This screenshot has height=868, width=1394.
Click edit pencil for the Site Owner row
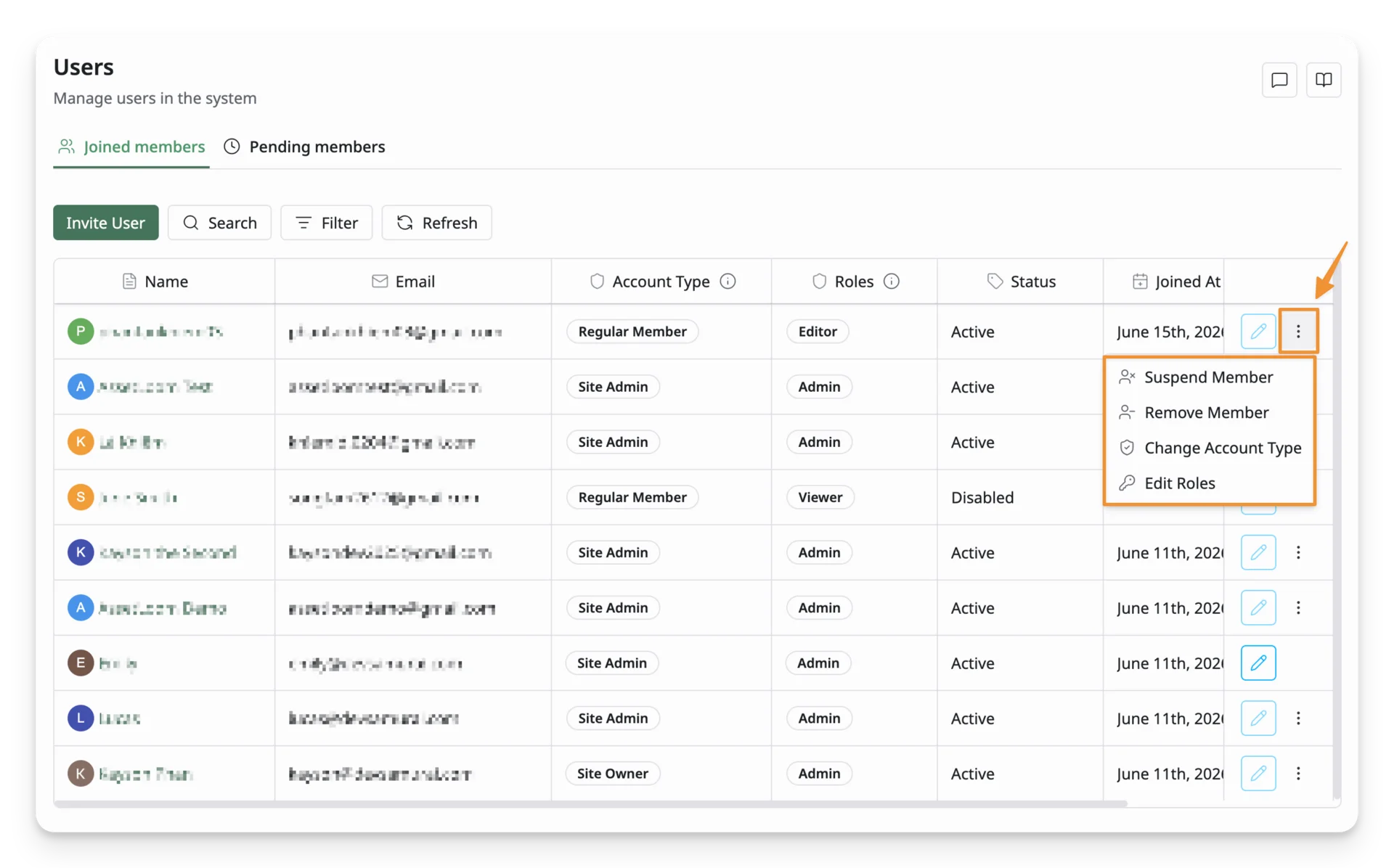coord(1258,774)
